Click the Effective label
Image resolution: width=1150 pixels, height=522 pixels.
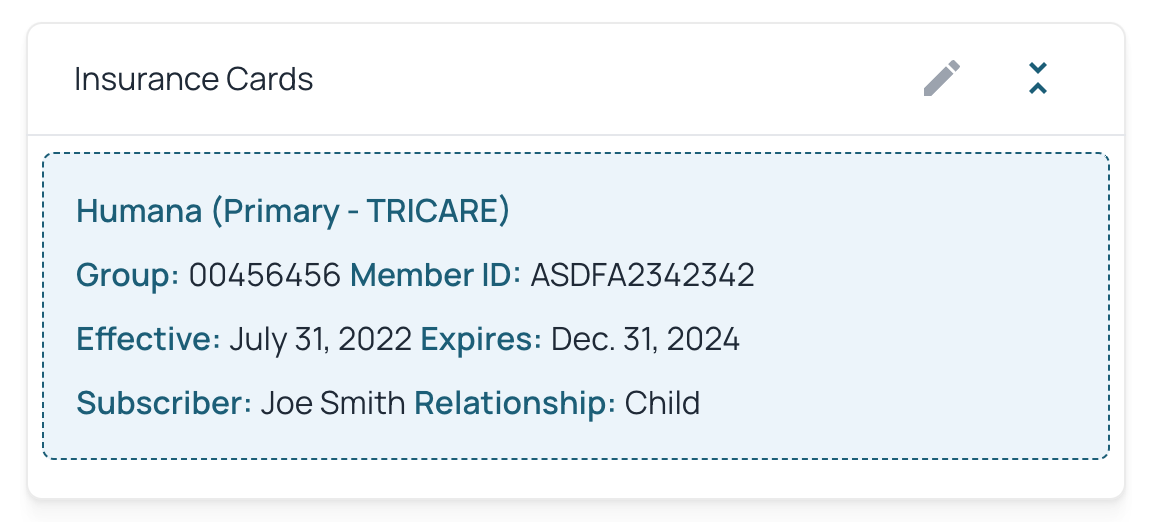point(148,339)
